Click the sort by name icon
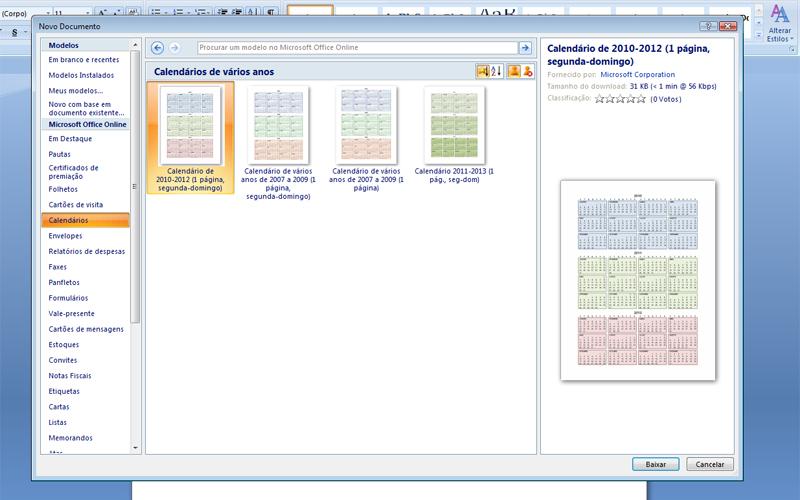The width and height of the screenshot is (800, 500). pos(497,71)
